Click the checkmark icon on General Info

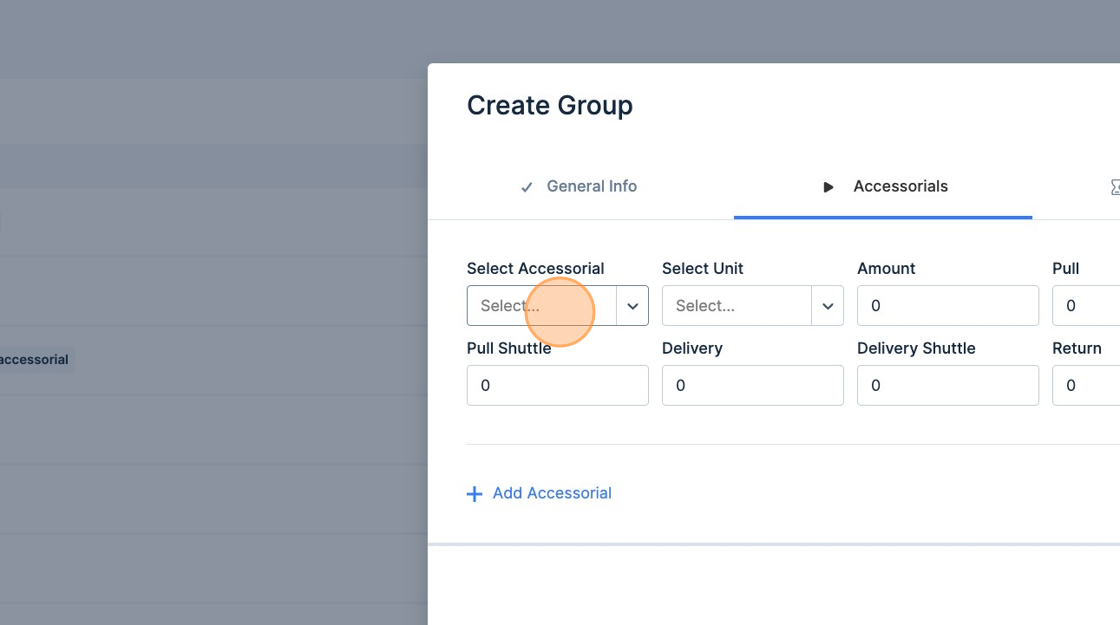[x=527, y=187]
